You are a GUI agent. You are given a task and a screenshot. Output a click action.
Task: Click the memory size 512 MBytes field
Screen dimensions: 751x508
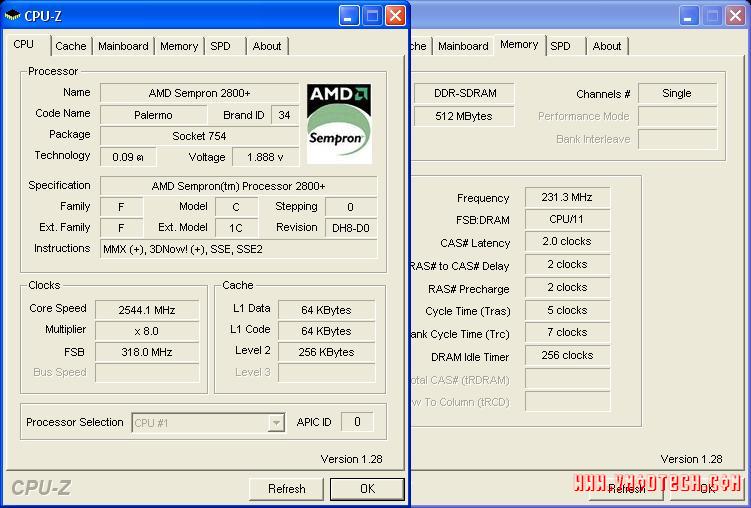[464, 116]
